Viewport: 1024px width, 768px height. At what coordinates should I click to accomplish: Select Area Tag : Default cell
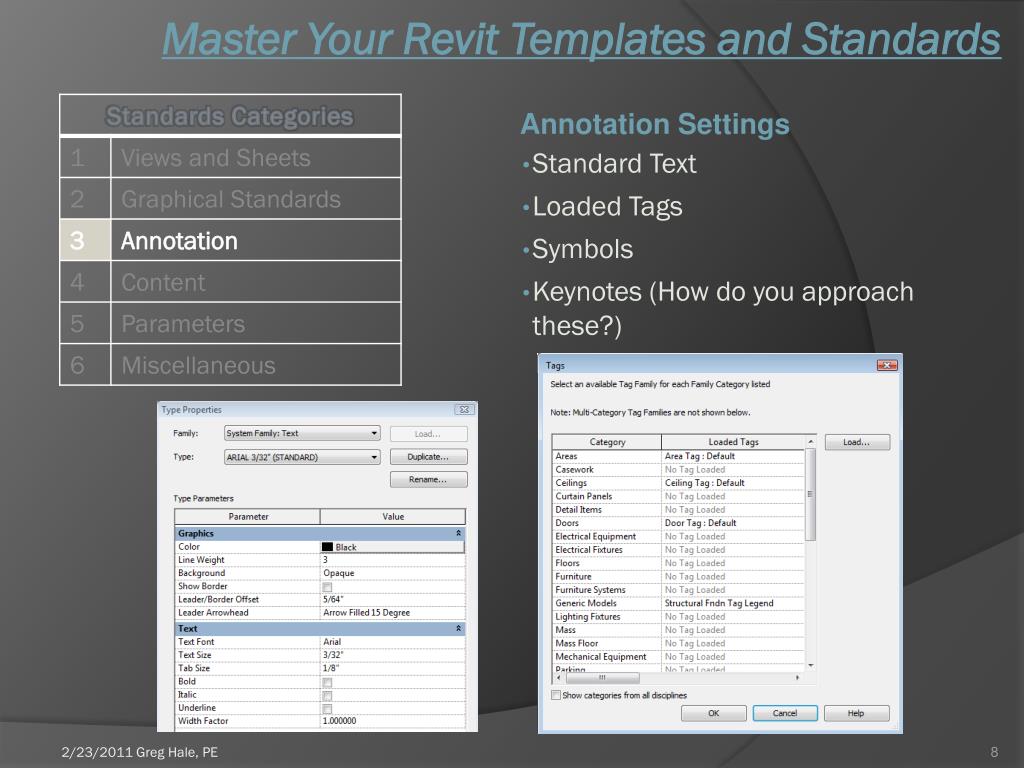click(x=733, y=456)
